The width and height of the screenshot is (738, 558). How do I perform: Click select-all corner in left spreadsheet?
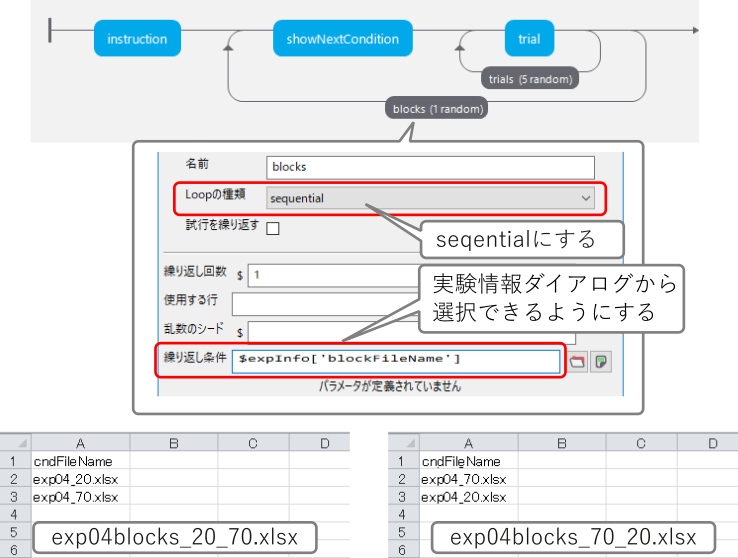click(x=16, y=443)
